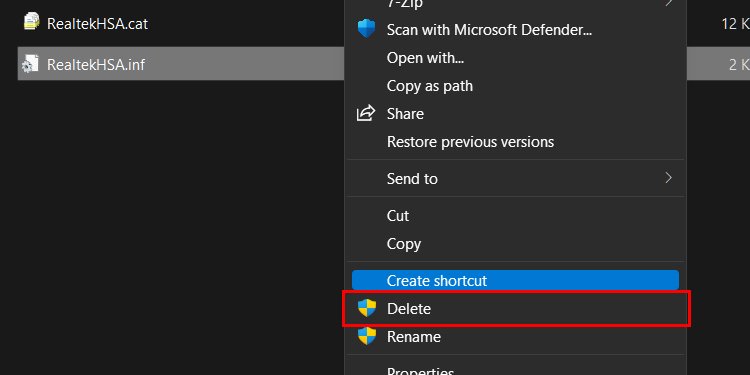Click the RealtekHSA.cat file icon
Screen dimensions: 750x375
click(x=31, y=22)
